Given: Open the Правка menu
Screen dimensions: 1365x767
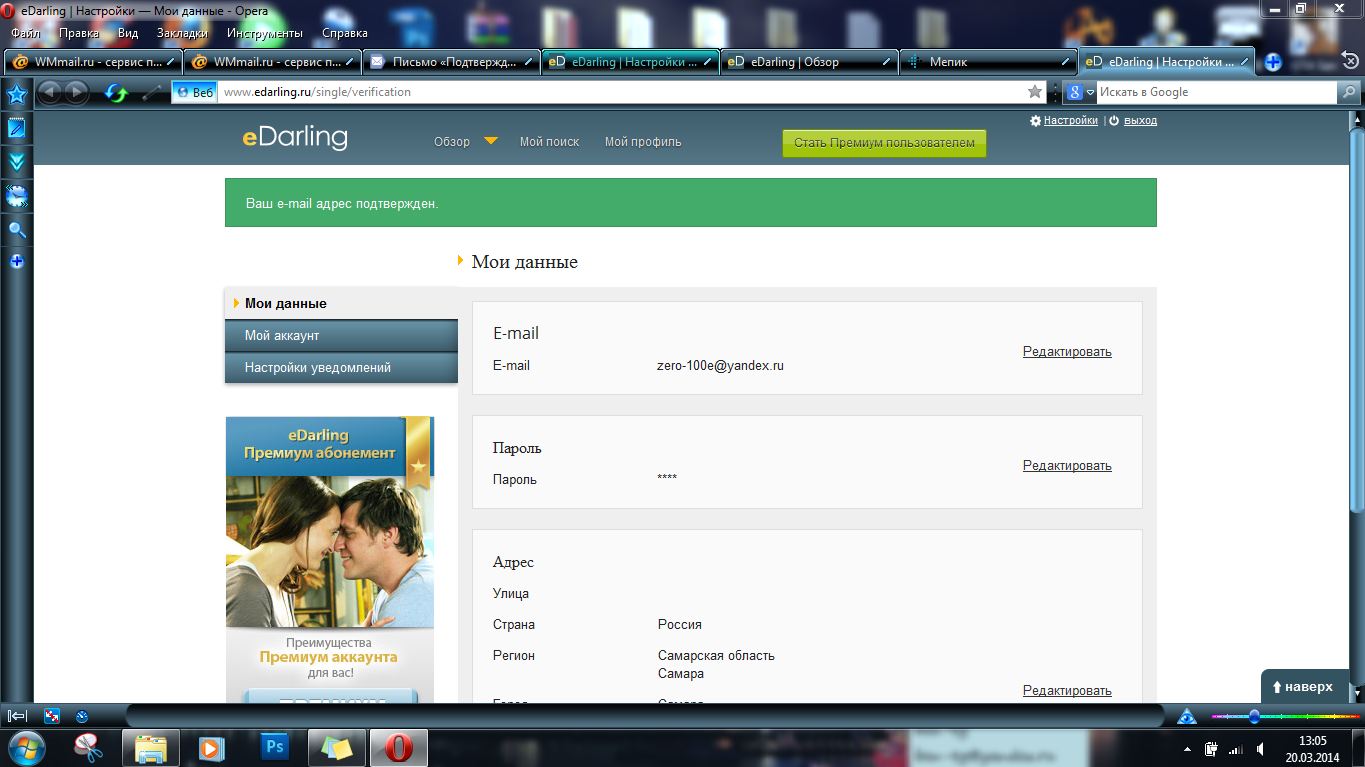Looking at the screenshot, I should click(79, 33).
